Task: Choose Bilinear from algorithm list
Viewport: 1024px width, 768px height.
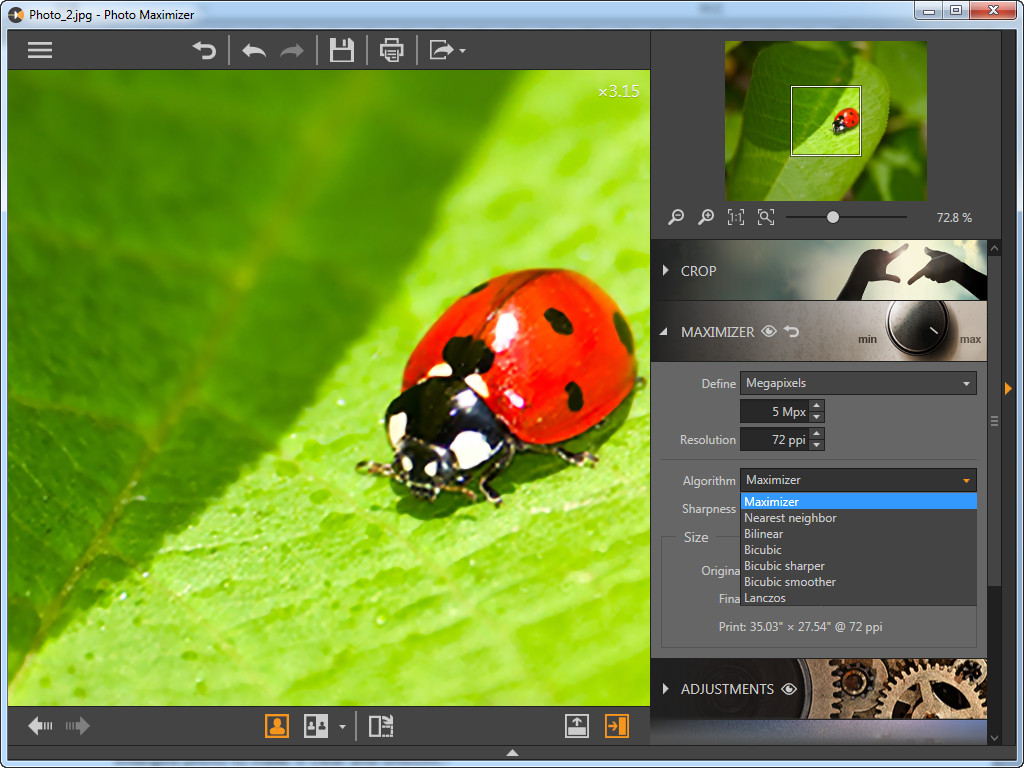Action: 858,534
